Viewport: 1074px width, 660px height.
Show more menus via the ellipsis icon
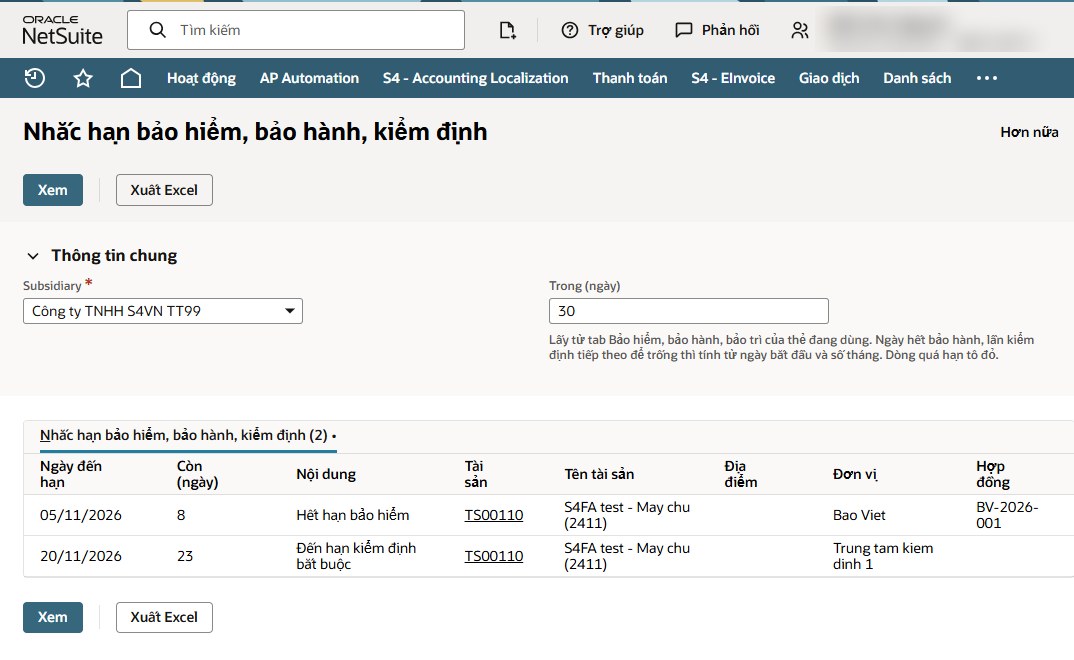point(986,78)
